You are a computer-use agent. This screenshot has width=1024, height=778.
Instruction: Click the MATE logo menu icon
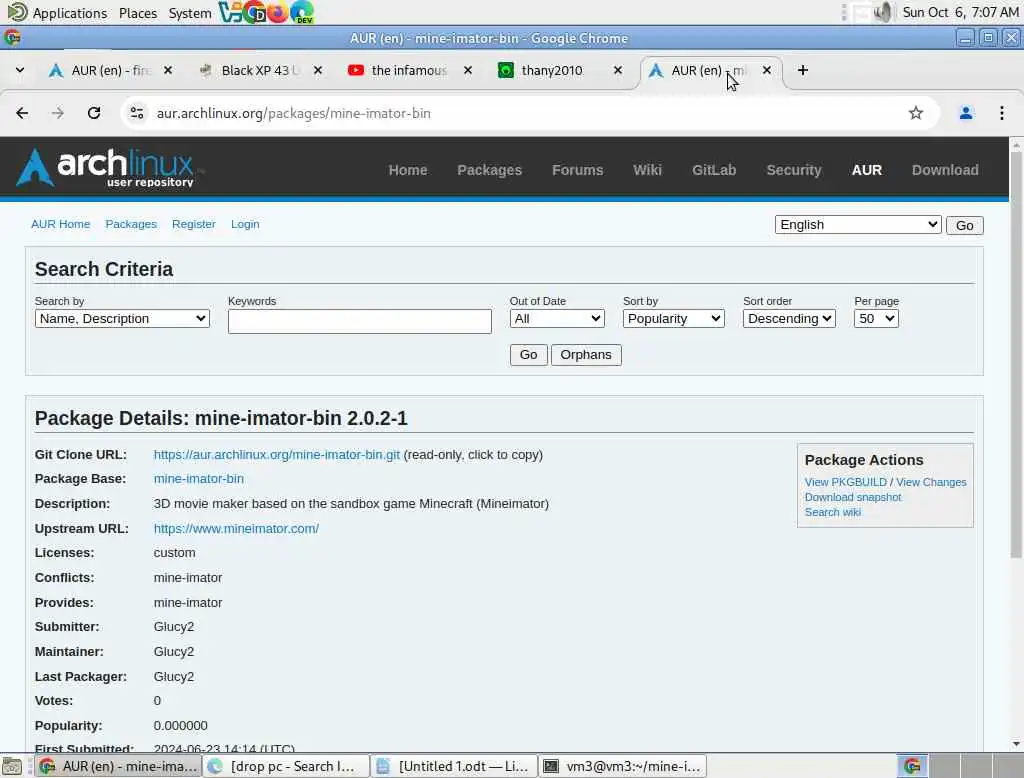[17, 12]
